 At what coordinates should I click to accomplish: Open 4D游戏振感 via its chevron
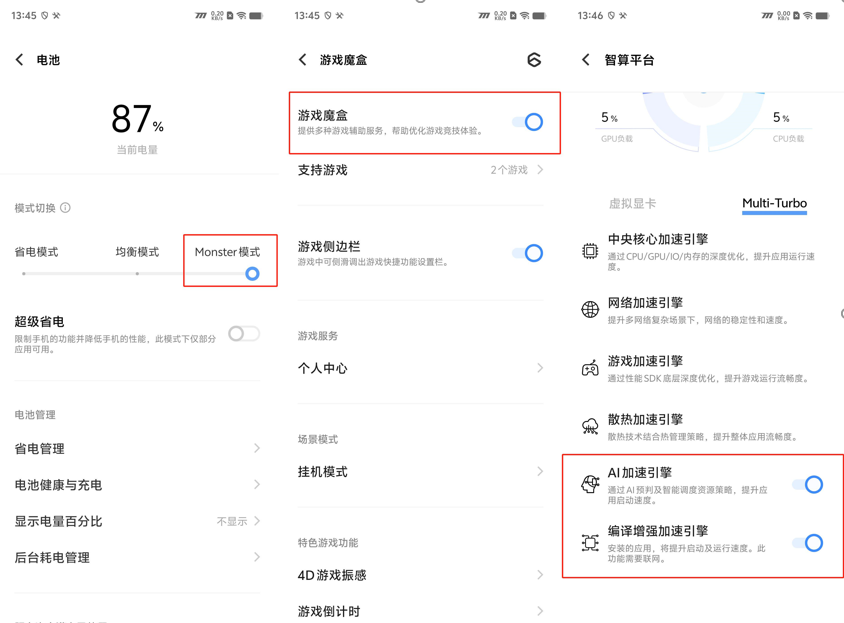click(x=540, y=575)
